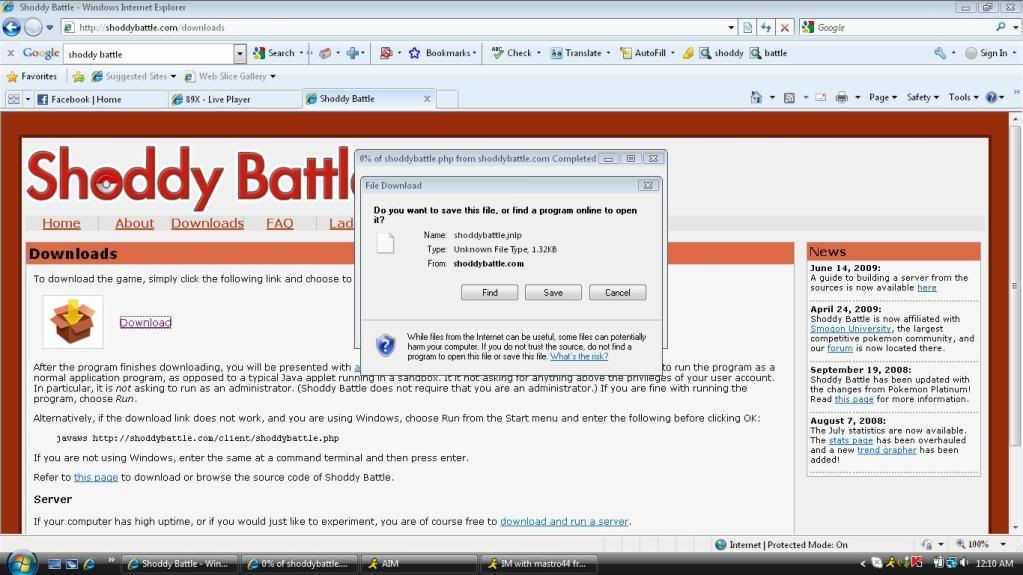Open the zoom level 100% dropdown

[x=1003, y=544]
